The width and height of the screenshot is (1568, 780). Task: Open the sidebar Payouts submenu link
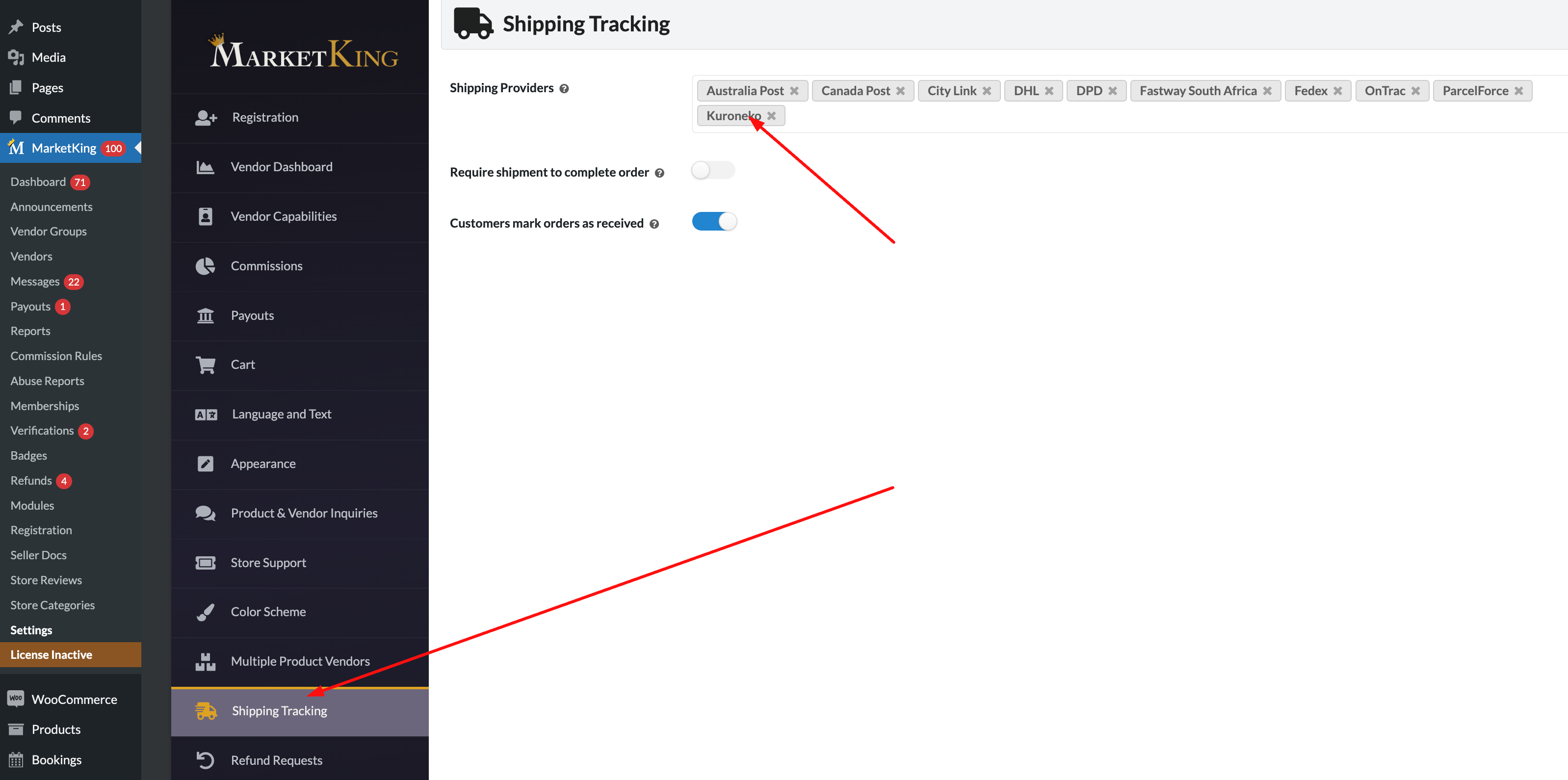click(x=30, y=307)
